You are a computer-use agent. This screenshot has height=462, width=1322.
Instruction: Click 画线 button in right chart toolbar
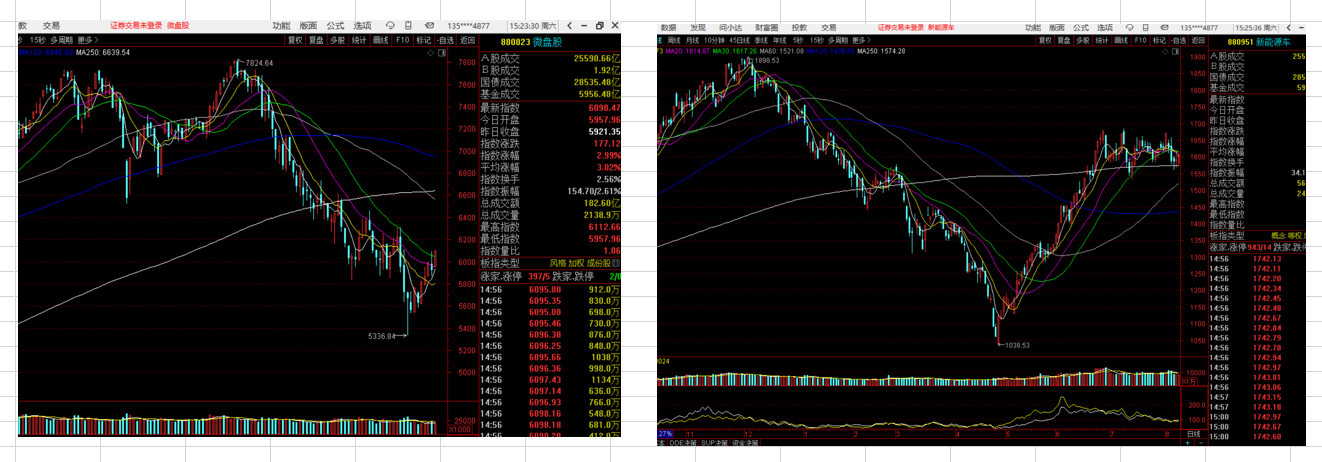1121,40
